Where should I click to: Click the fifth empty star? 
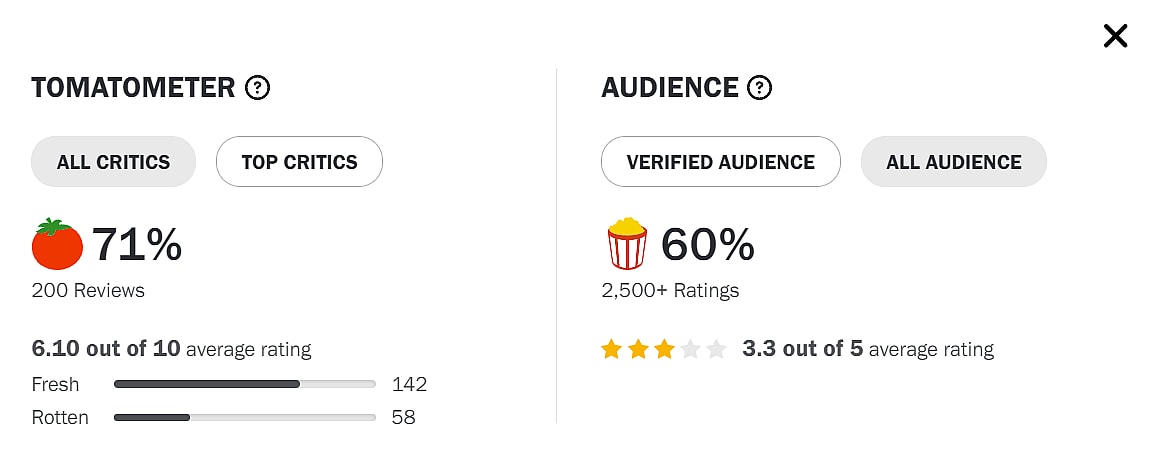pyautogui.click(x=716, y=350)
